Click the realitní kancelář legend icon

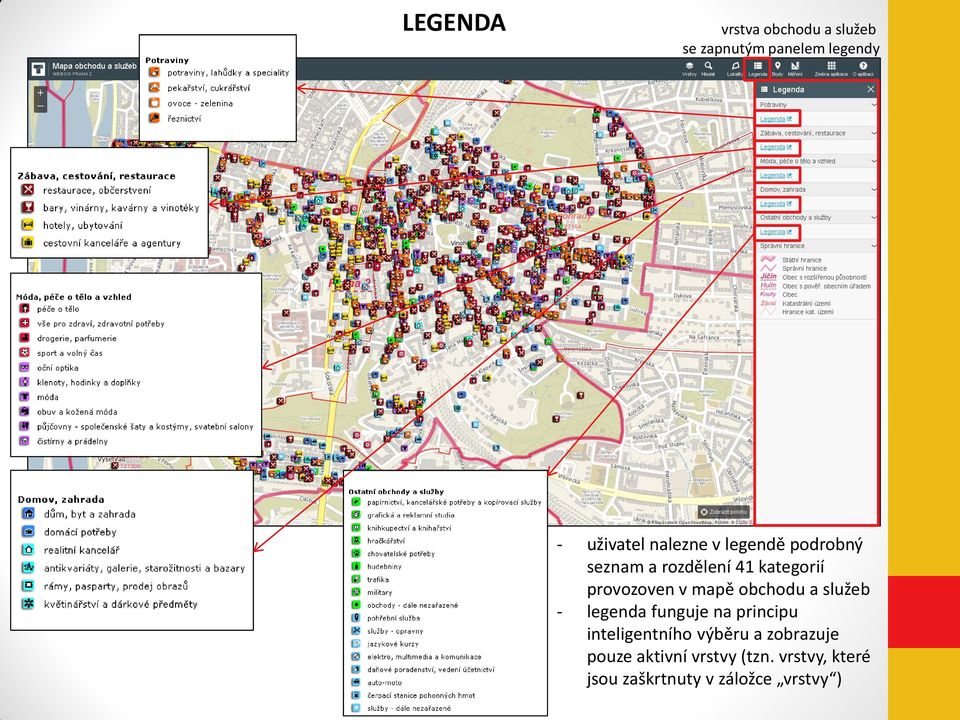point(28,550)
